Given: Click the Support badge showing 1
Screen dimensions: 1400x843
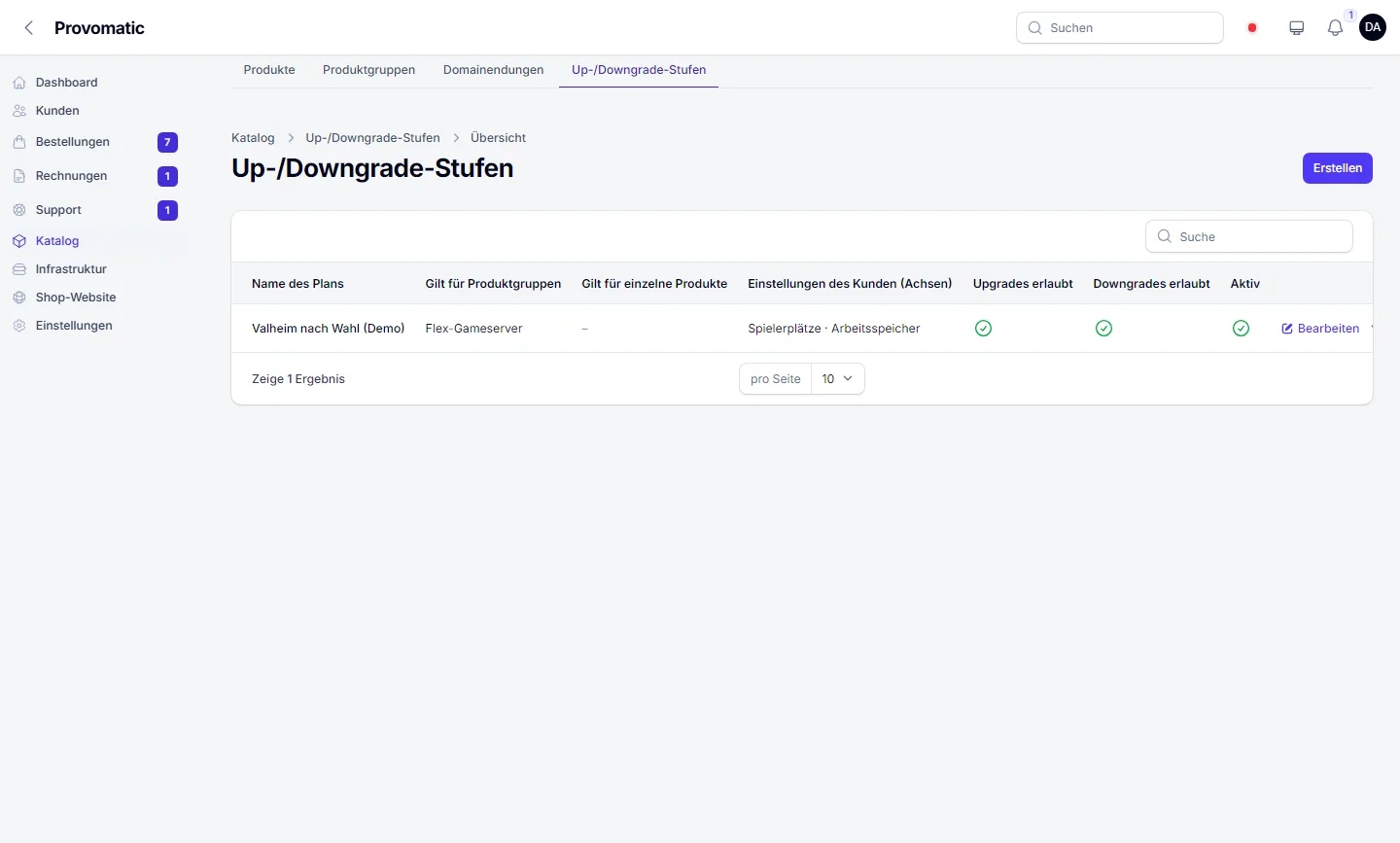Looking at the screenshot, I should (x=167, y=210).
